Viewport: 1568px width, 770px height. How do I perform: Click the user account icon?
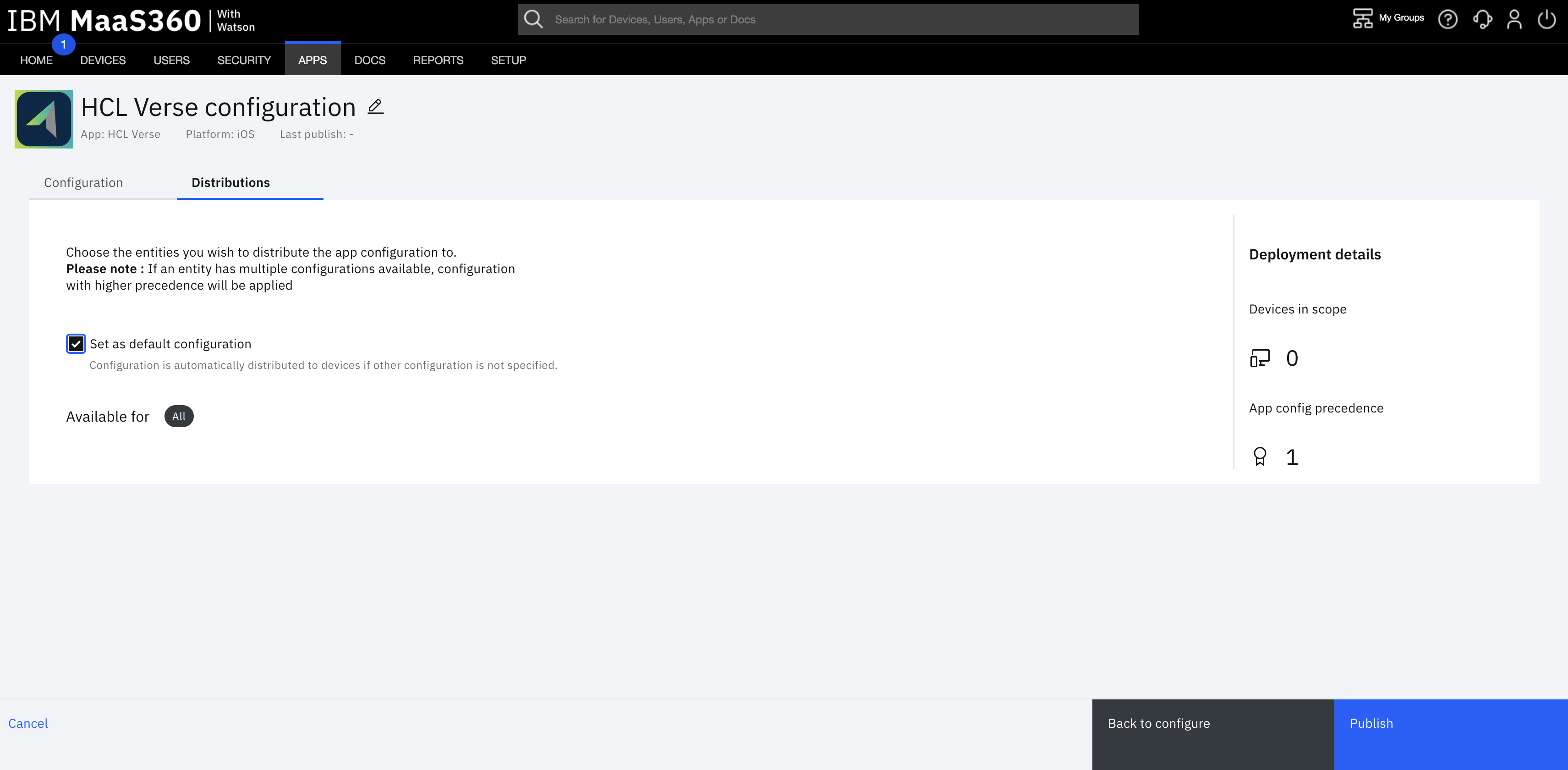1515,19
